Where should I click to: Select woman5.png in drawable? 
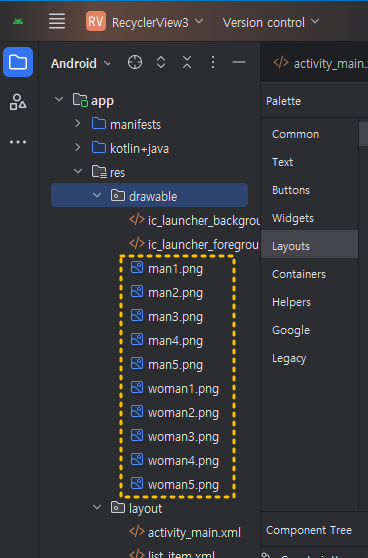[x=174, y=485]
